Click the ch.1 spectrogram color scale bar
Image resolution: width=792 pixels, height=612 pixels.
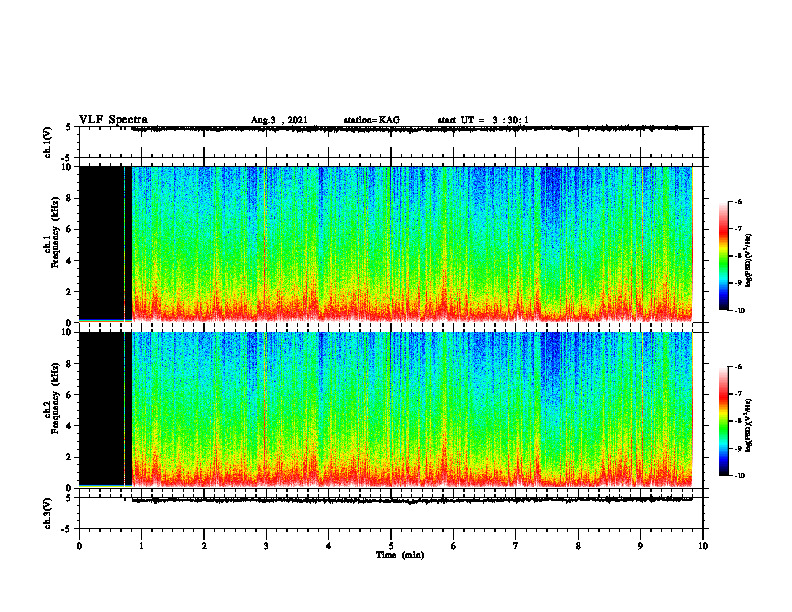click(x=724, y=256)
